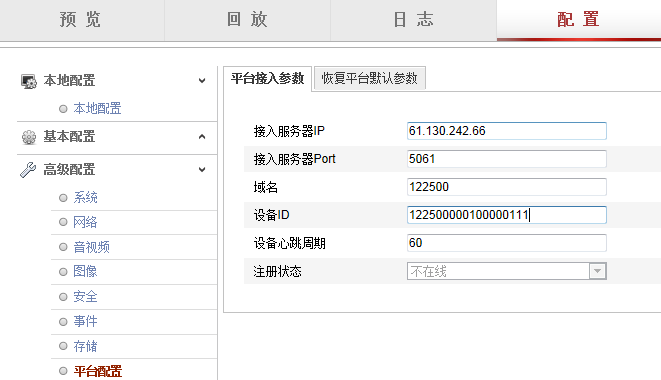
Task: Focus the 接入服务器IP input field
Action: coord(507,131)
